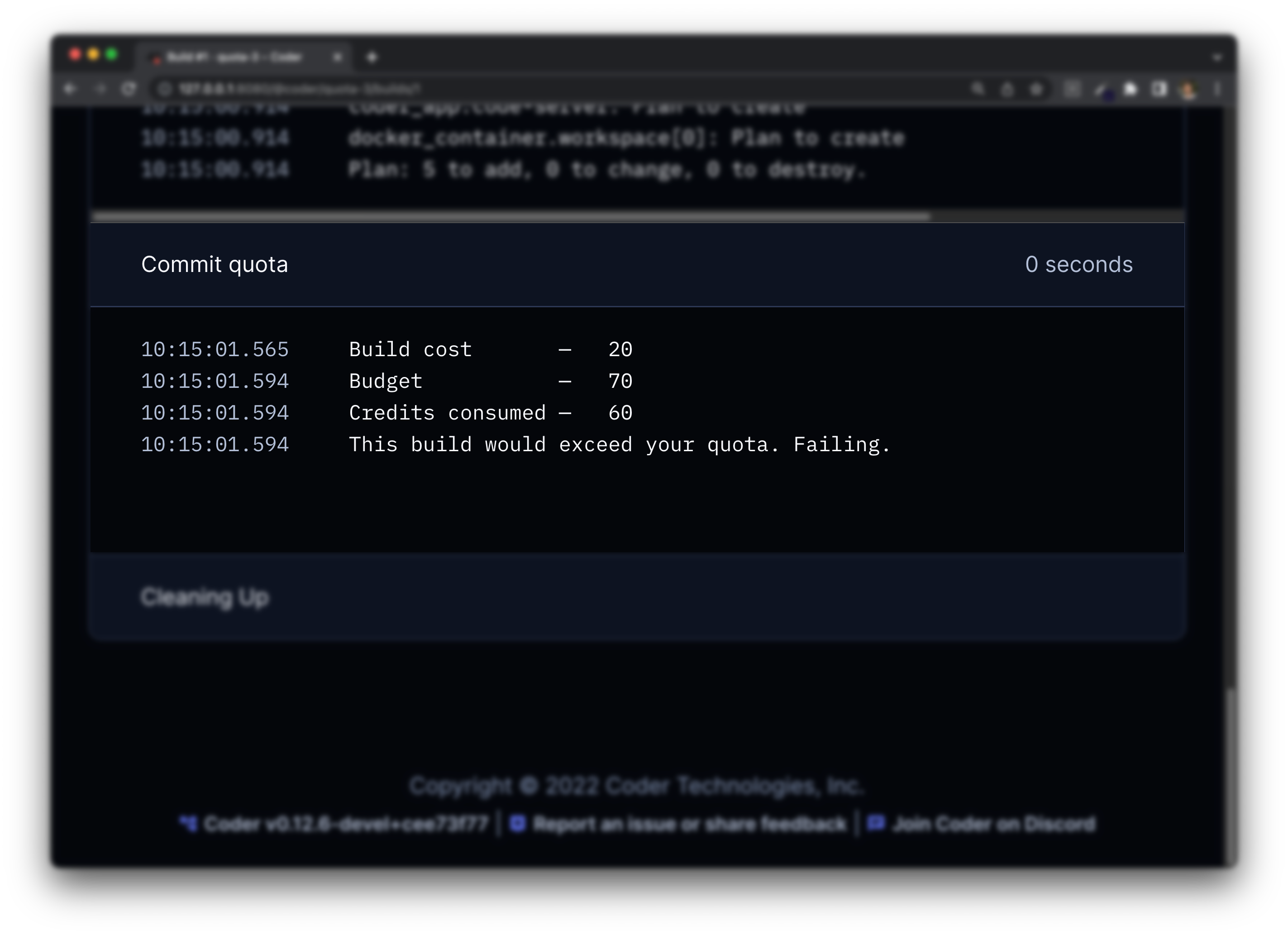Open Join Coder on Discord link
Image resolution: width=1288 pixels, height=935 pixels.
[x=994, y=824]
